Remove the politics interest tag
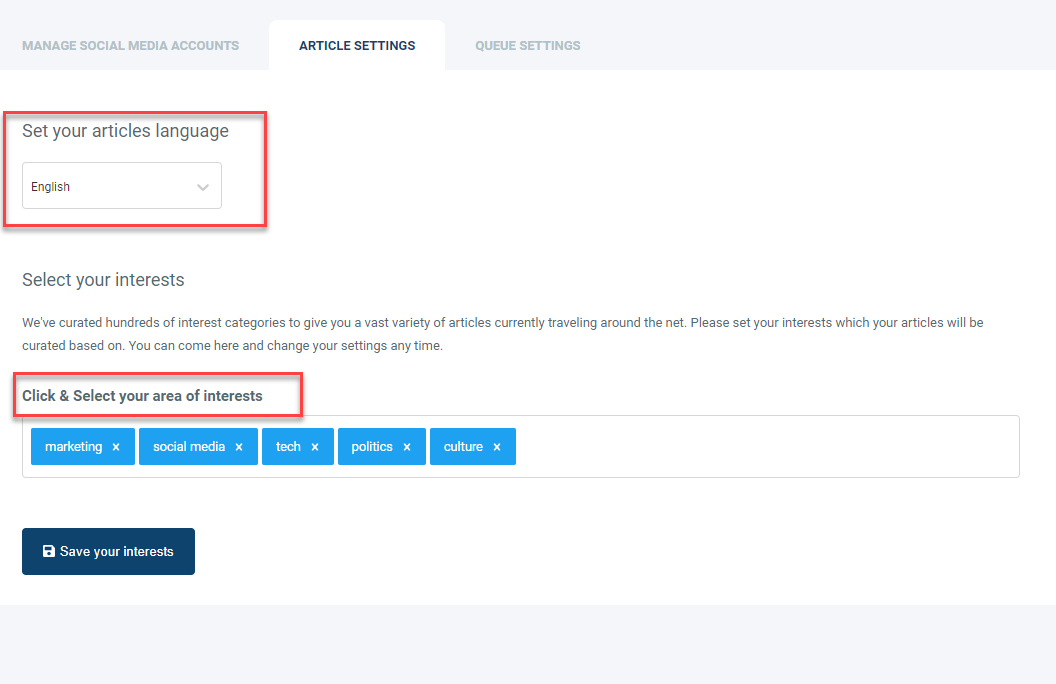The image size is (1056, 684). pyautogui.click(x=409, y=446)
